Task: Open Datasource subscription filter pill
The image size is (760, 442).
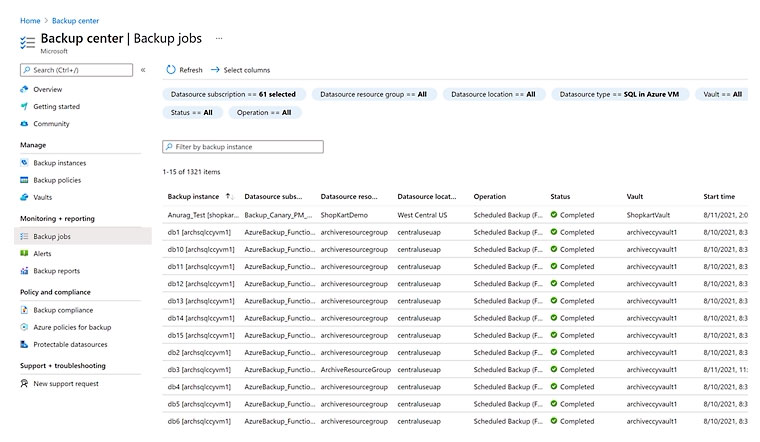Action: pyautogui.click(x=234, y=95)
